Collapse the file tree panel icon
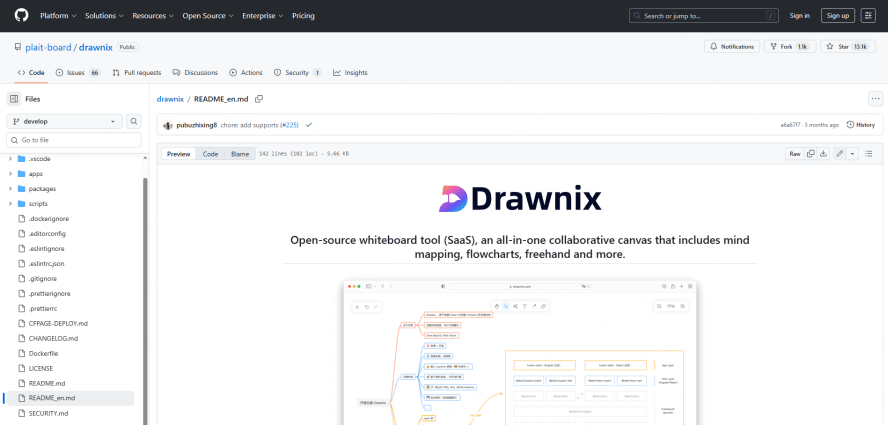 click(x=14, y=99)
